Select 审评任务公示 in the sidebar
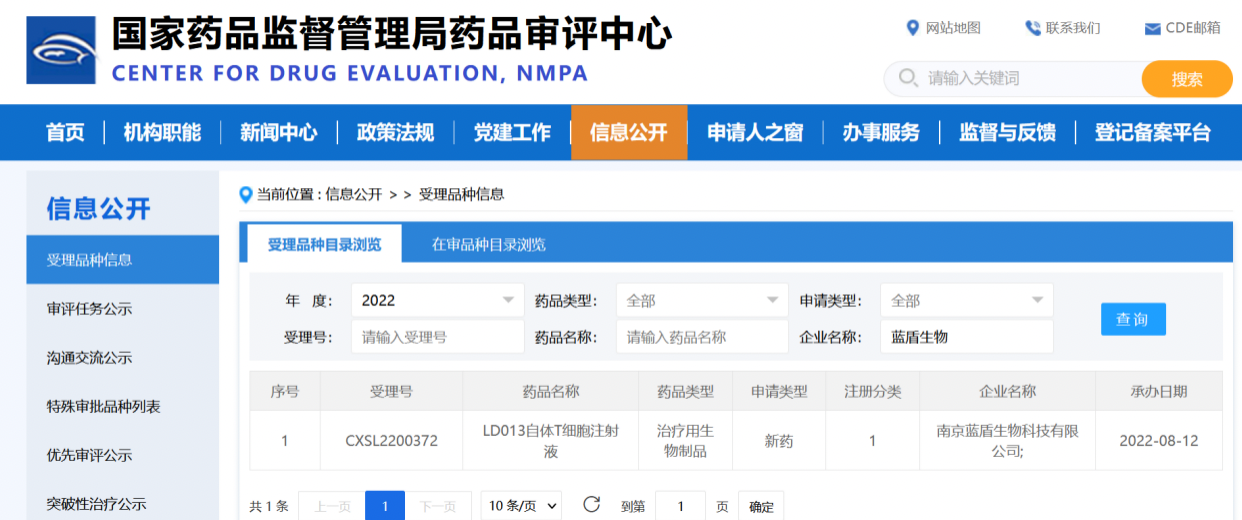 coord(89,309)
